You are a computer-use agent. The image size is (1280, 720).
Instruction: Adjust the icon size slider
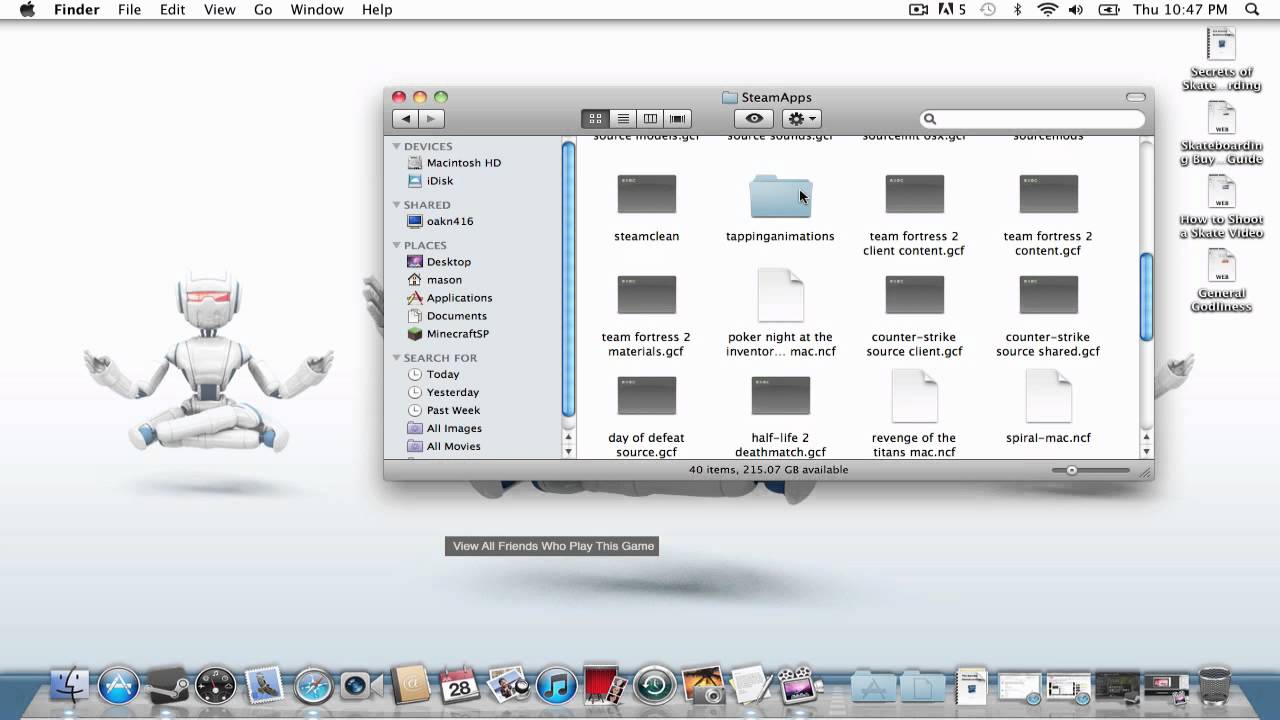(x=1072, y=470)
